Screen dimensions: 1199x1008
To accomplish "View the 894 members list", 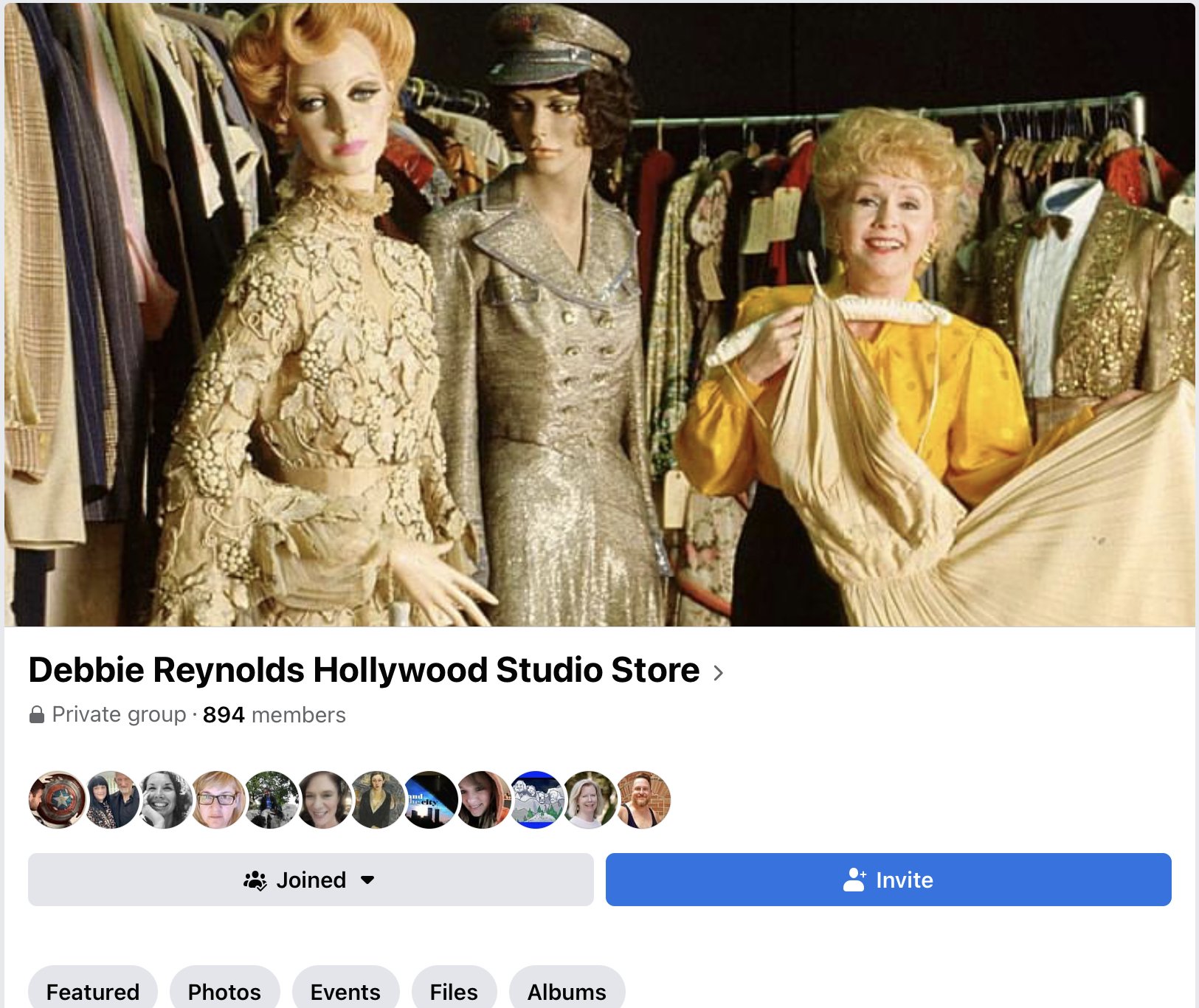I will 274,715.
